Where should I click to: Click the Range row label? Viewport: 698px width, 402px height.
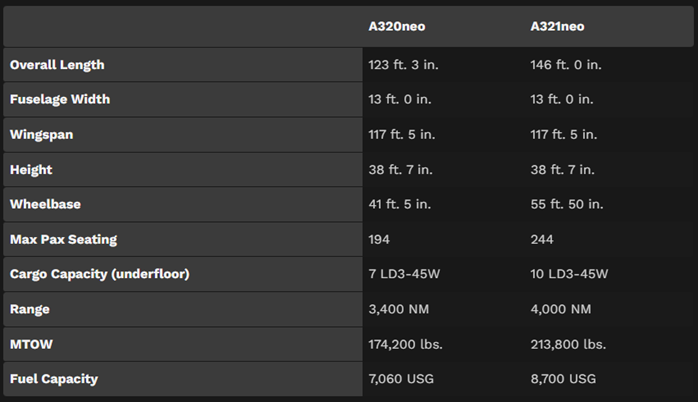(29, 309)
